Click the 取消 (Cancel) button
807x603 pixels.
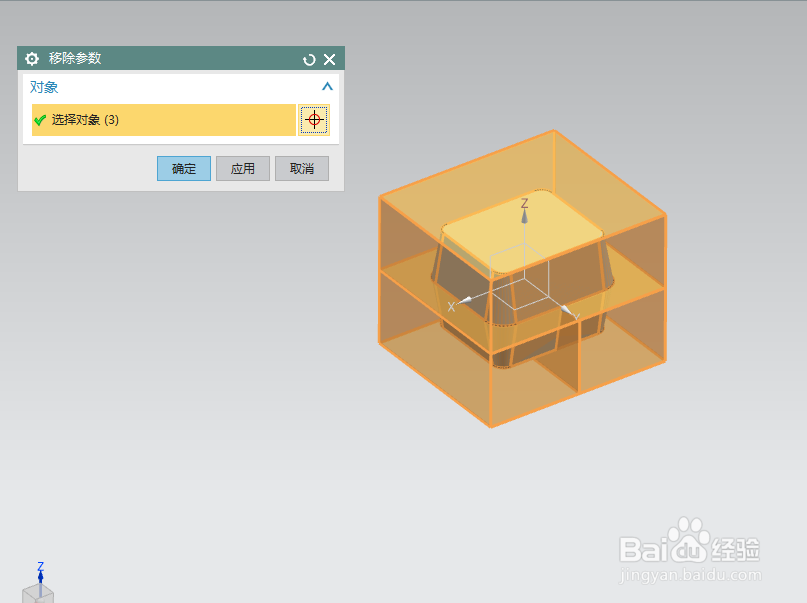click(x=302, y=169)
